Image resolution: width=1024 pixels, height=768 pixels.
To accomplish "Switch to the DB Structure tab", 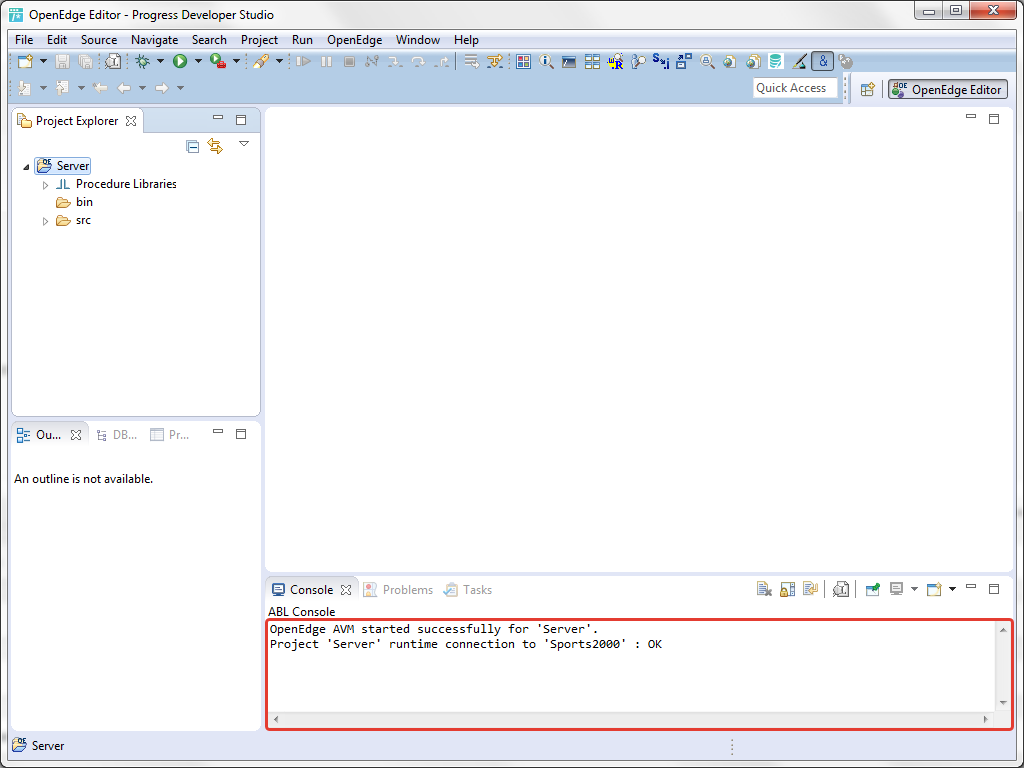I will (116, 435).
